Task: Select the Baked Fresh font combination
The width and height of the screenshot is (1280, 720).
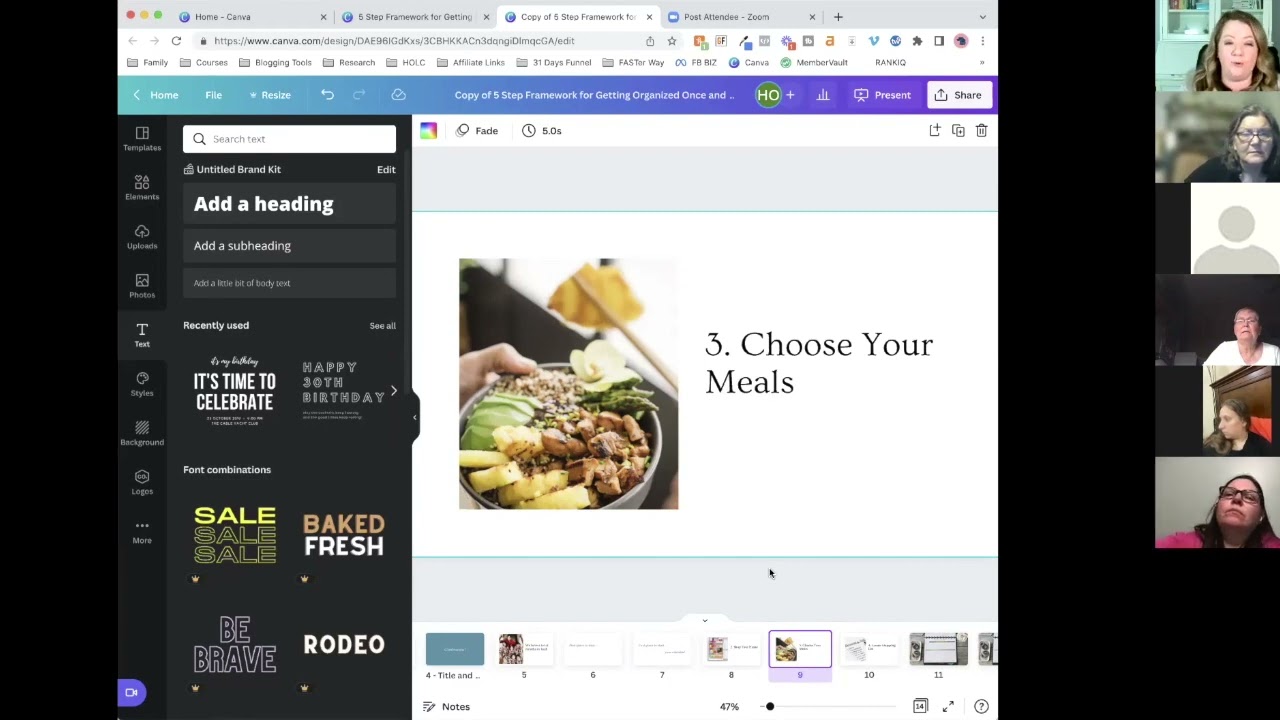Action: click(x=344, y=536)
